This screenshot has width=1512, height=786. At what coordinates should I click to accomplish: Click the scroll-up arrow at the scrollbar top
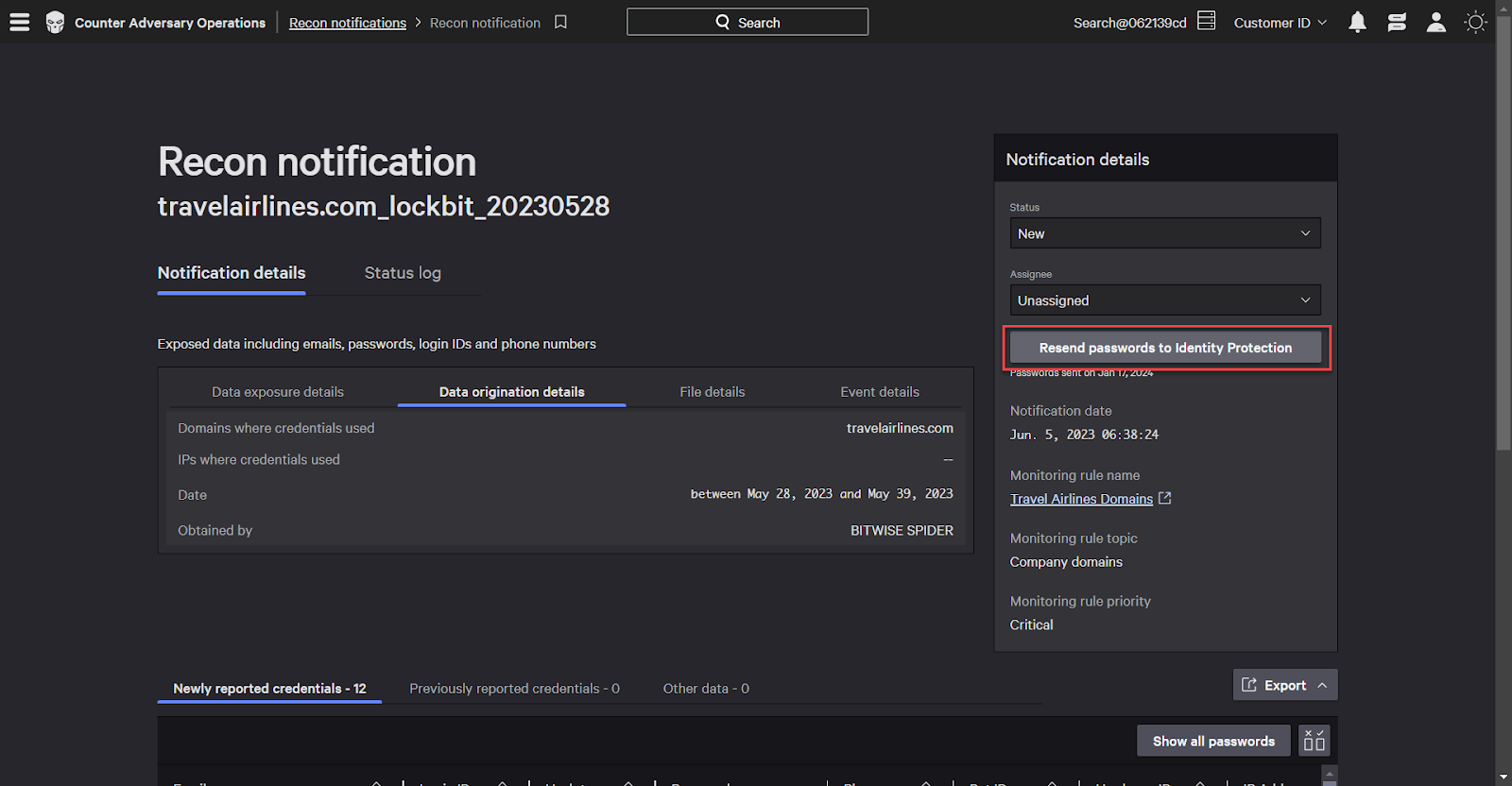point(1503,7)
